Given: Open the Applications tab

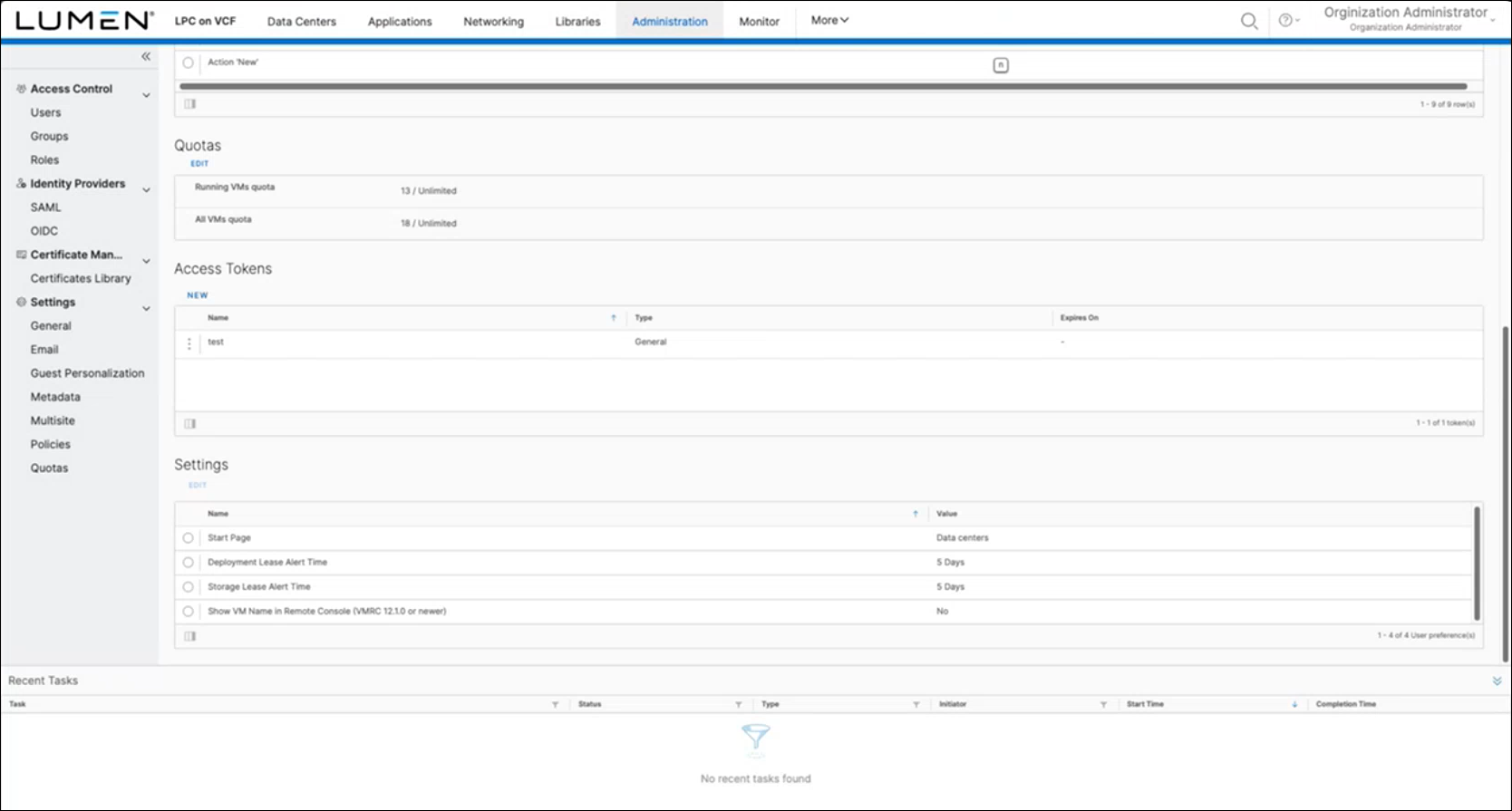Looking at the screenshot, I should pos(400,21).
